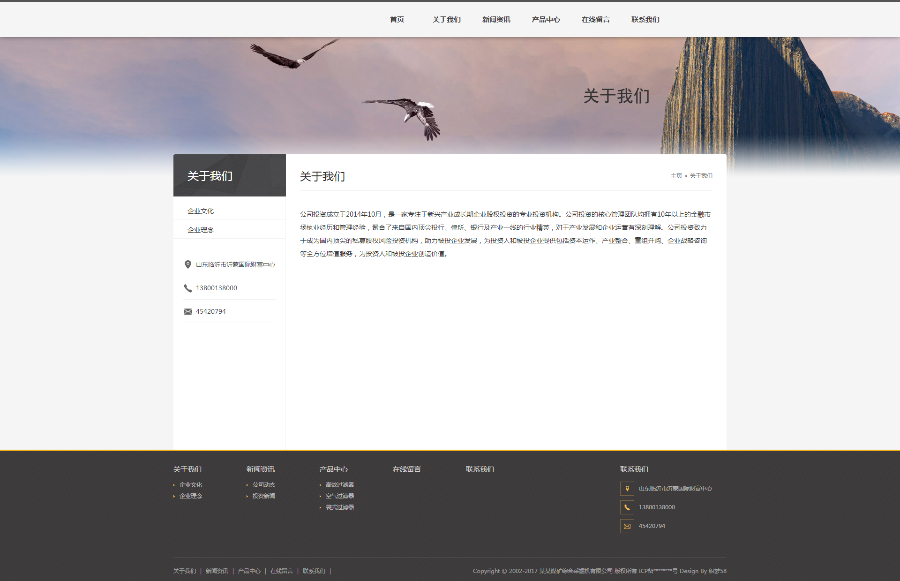Click the sidebar address text beside pin

235,264
